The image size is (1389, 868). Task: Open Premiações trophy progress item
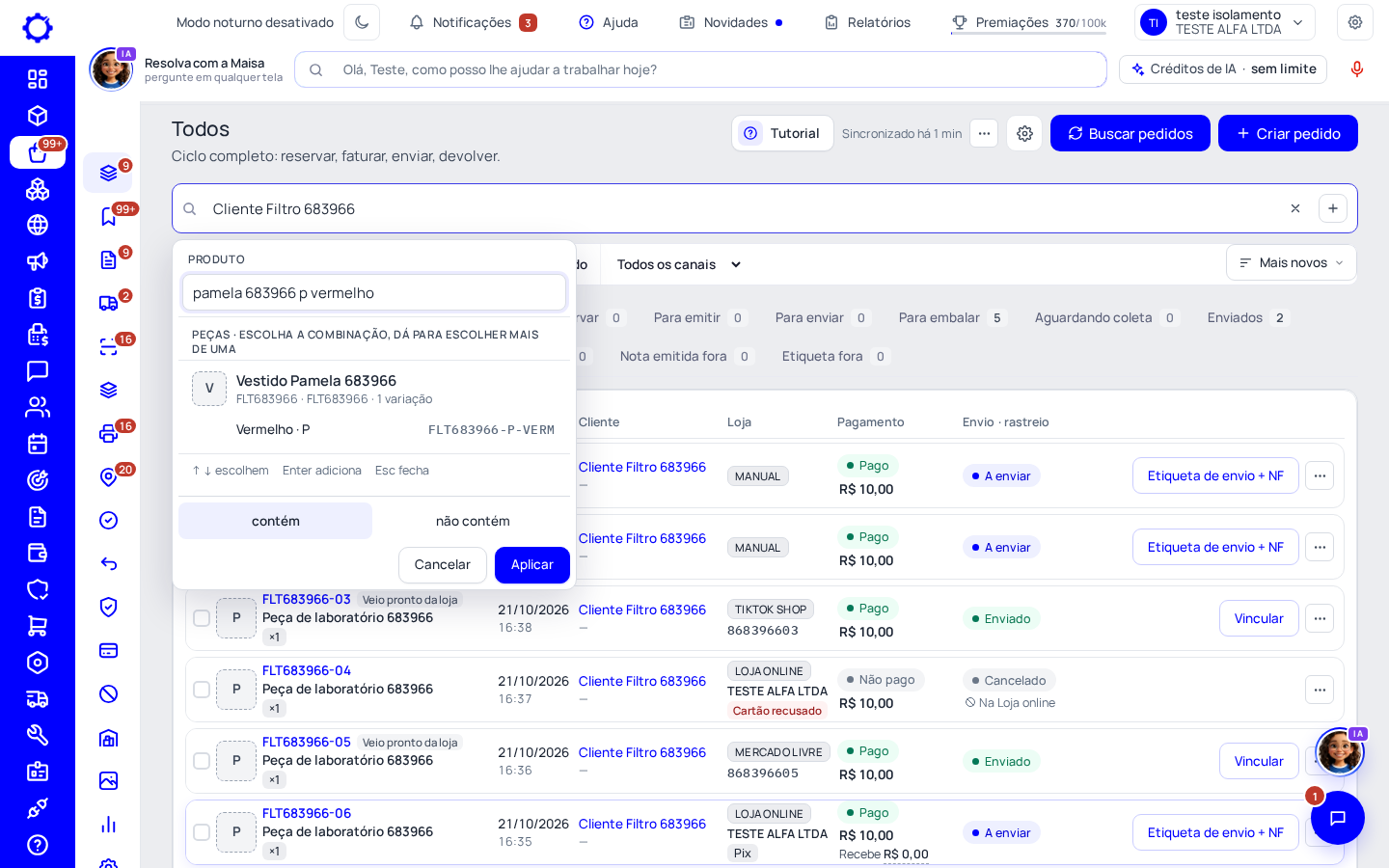(x=1028, y=22)
